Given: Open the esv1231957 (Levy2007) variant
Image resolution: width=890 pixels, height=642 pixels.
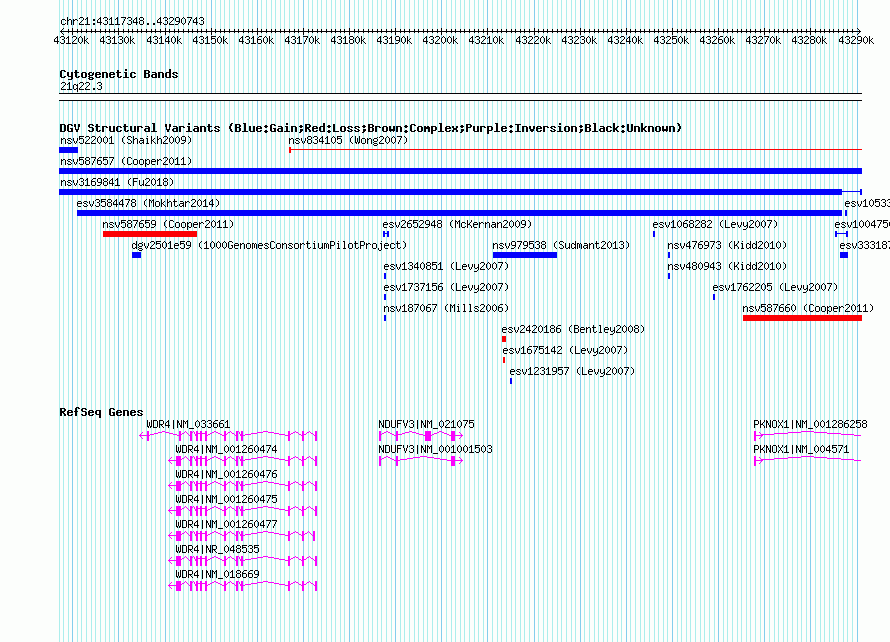Looking at the screenshot, I should 572,371.
